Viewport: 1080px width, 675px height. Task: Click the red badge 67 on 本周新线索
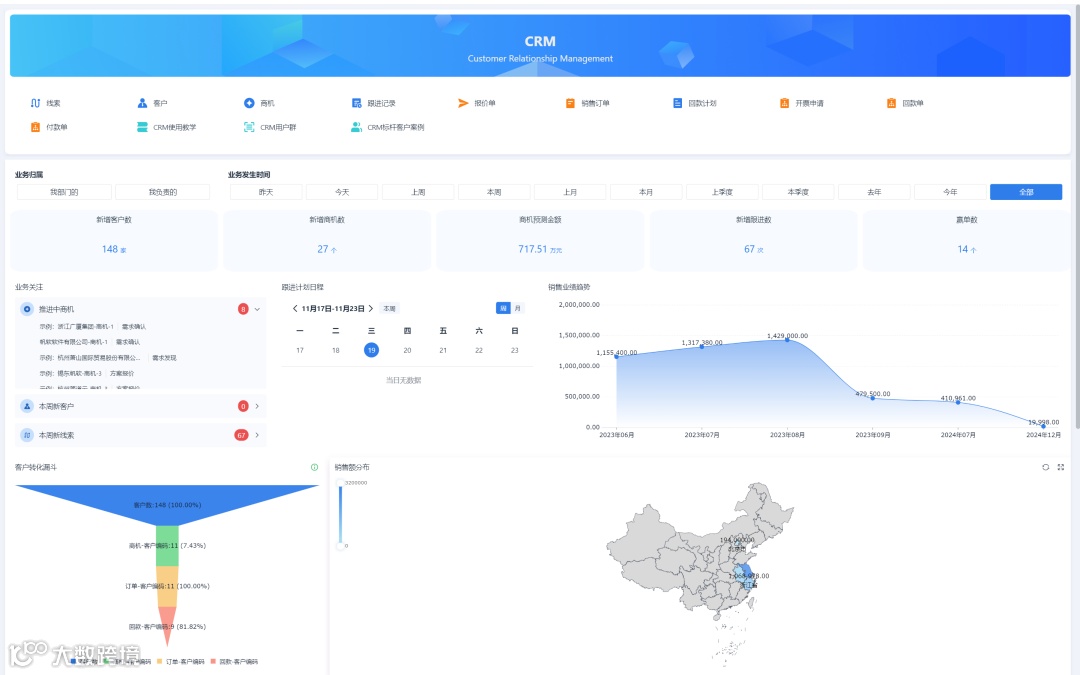(241, 435)
